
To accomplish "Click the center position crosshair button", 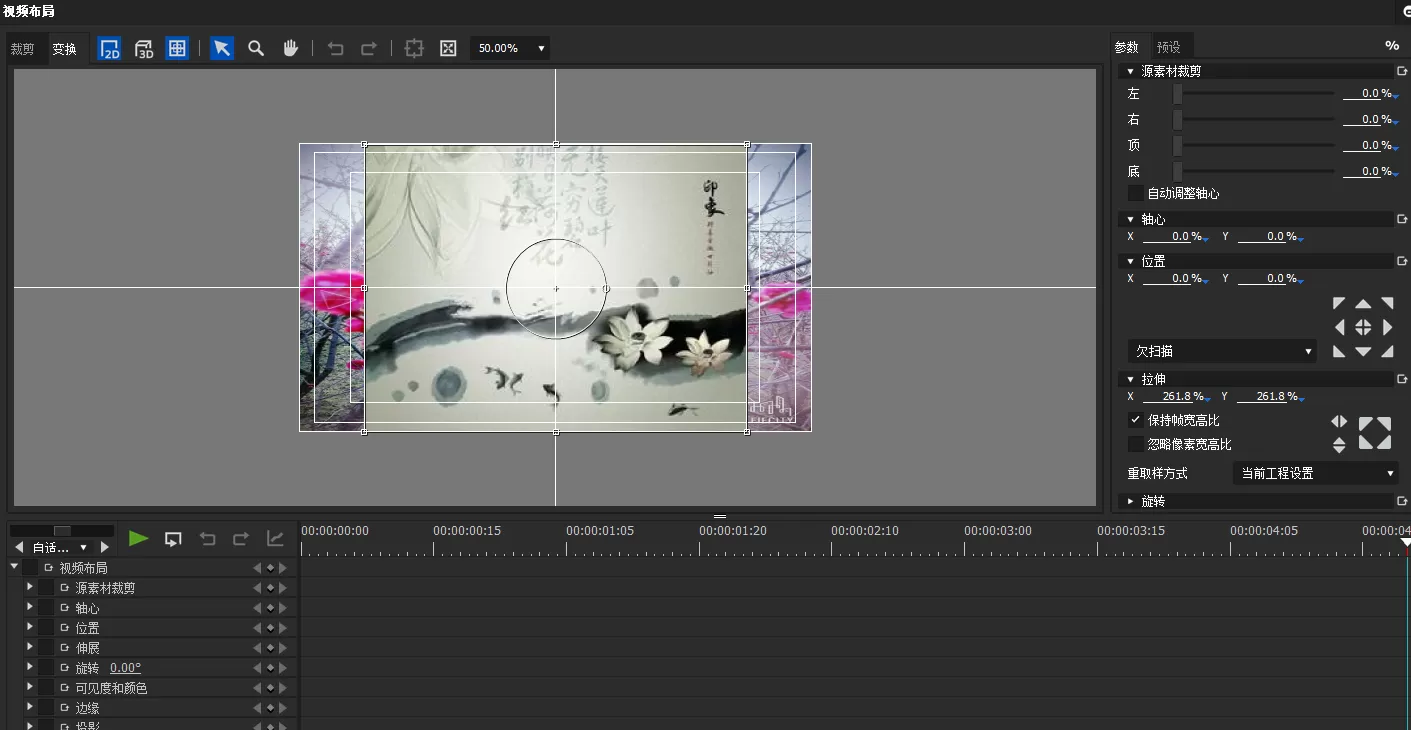I will click(1363, 327).
